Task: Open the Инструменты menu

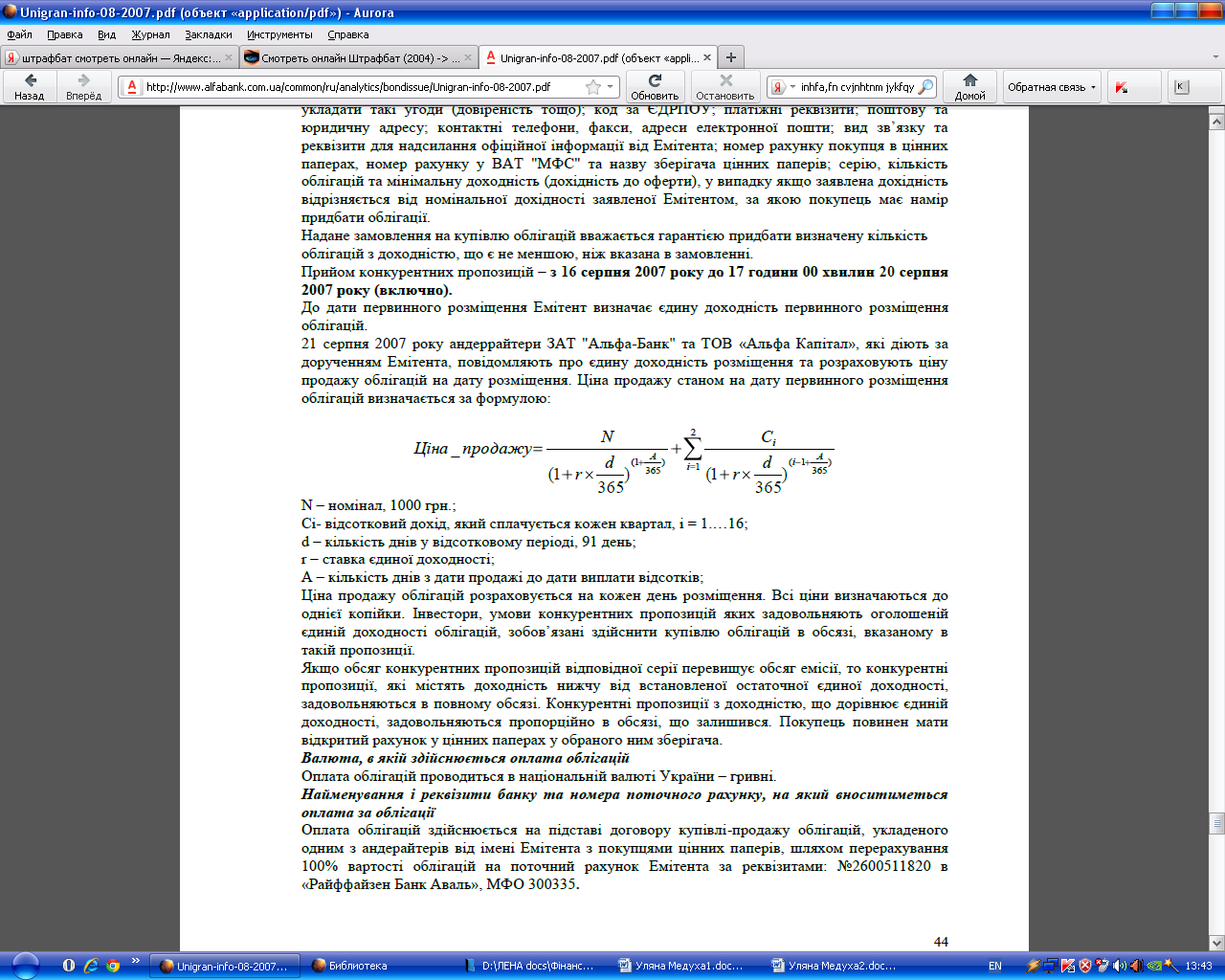Action: (279, 34)
